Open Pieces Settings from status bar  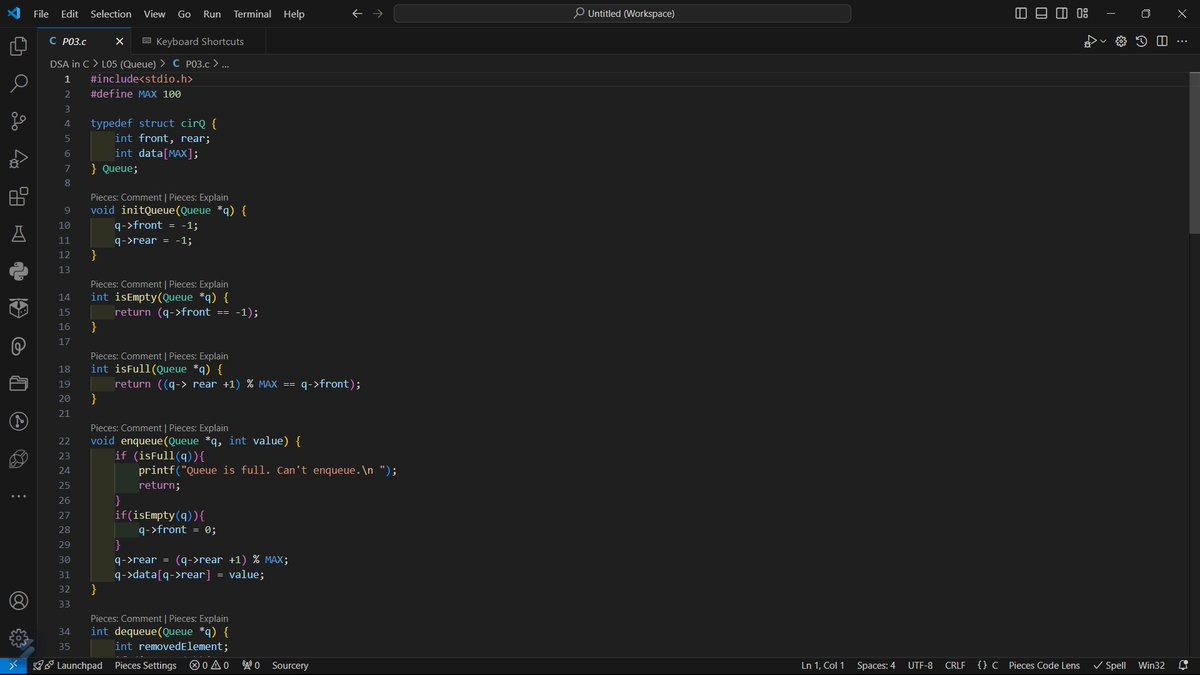tap(145, 665)
